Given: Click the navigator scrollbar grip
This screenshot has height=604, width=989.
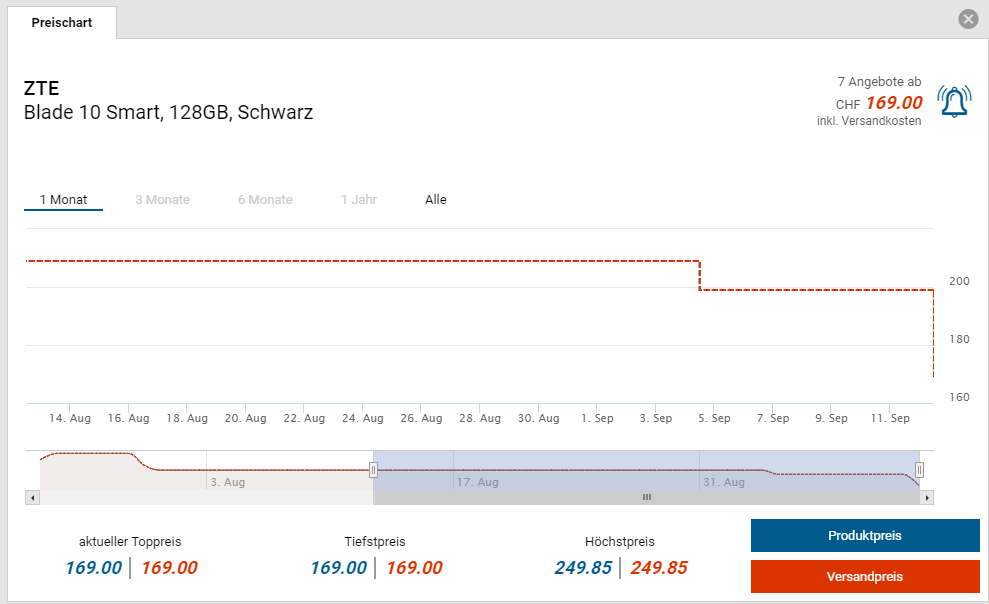Looking at the screenshot, I should click(647, 497).
